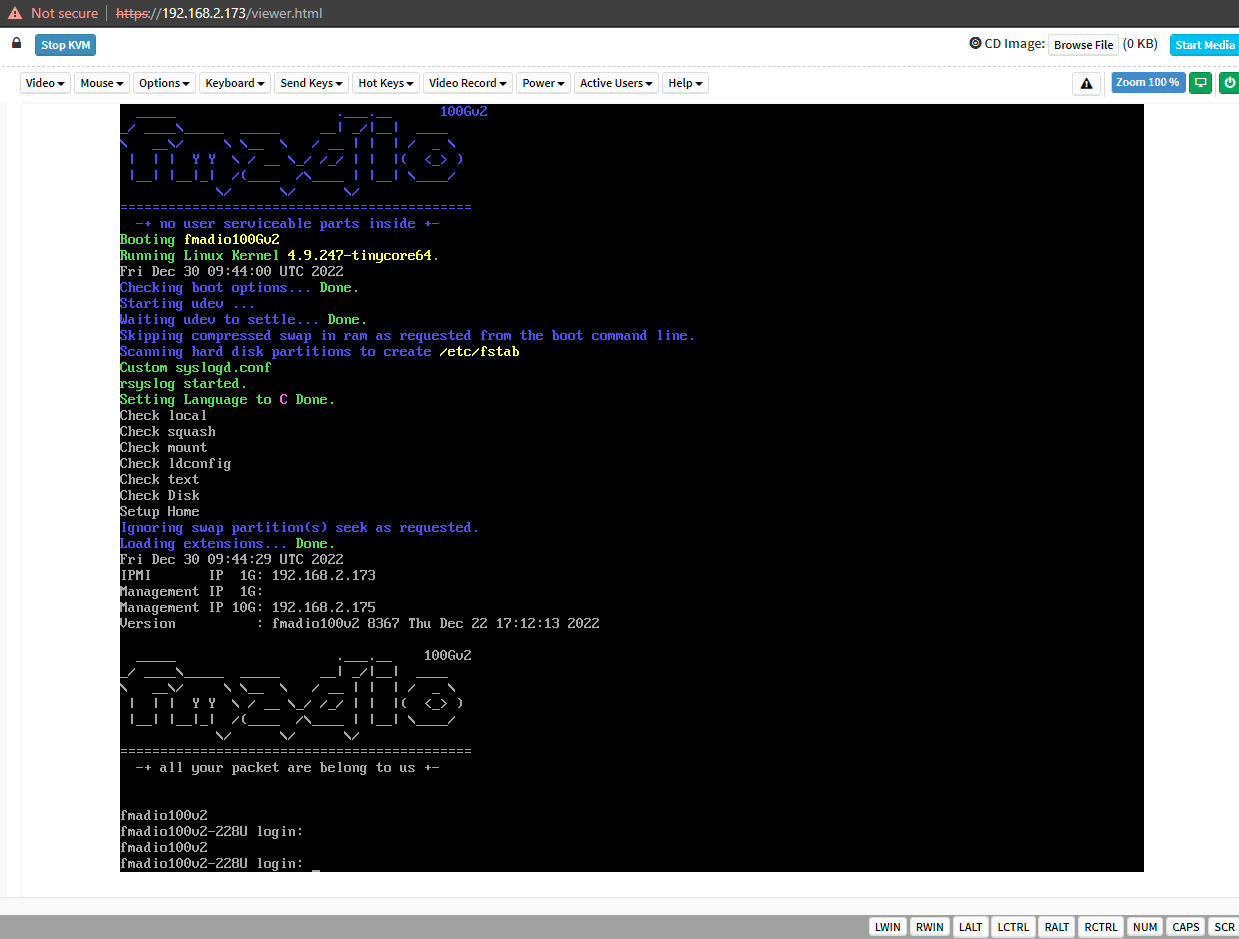Click the Stop KVM button

[66, 45]
